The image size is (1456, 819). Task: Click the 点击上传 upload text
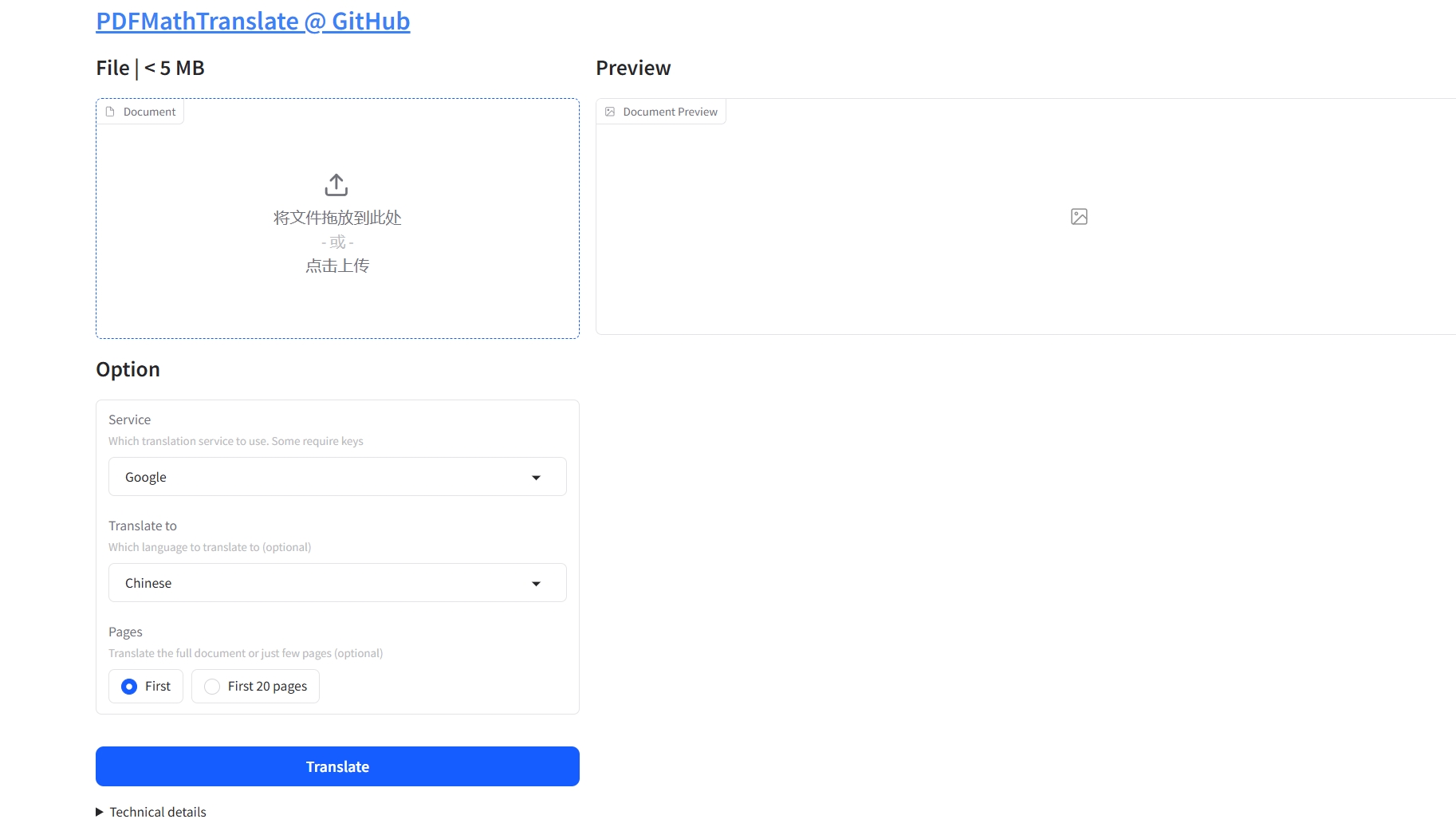pyautogui.click(x=337, y=266)
